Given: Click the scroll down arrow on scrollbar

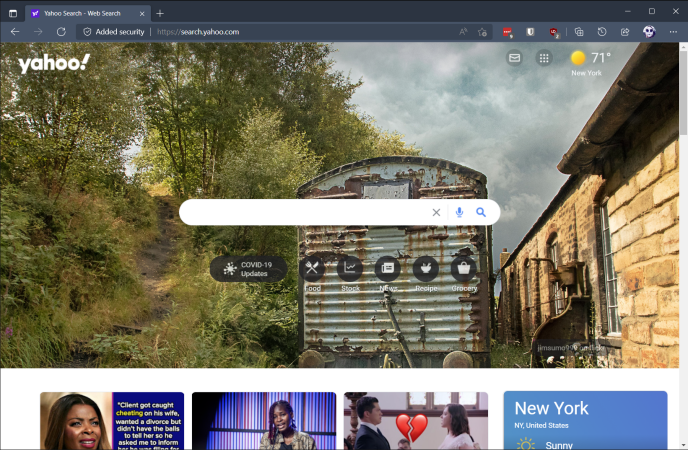Looking at the screenshot, I should click(684, 446).
